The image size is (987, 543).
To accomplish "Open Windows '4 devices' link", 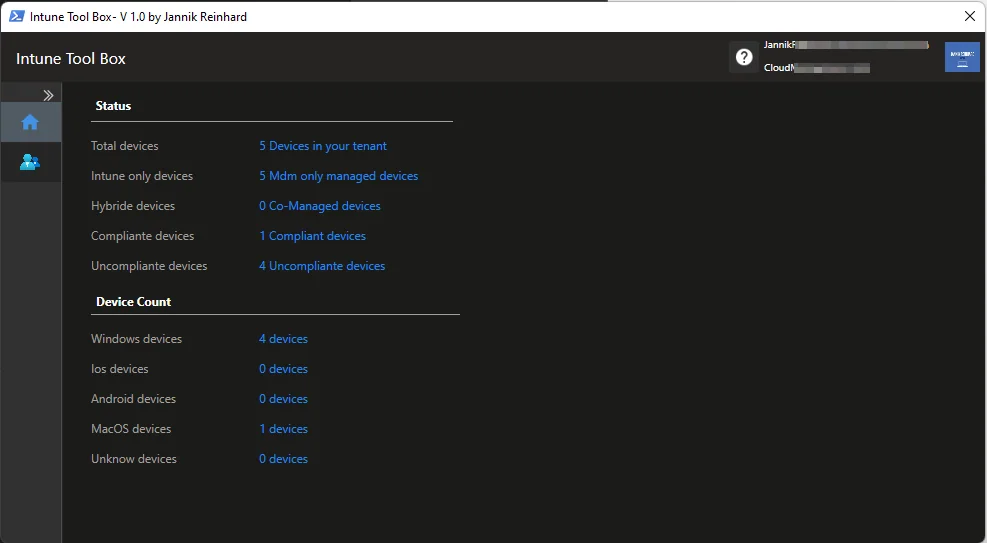I will pos(283,339).
